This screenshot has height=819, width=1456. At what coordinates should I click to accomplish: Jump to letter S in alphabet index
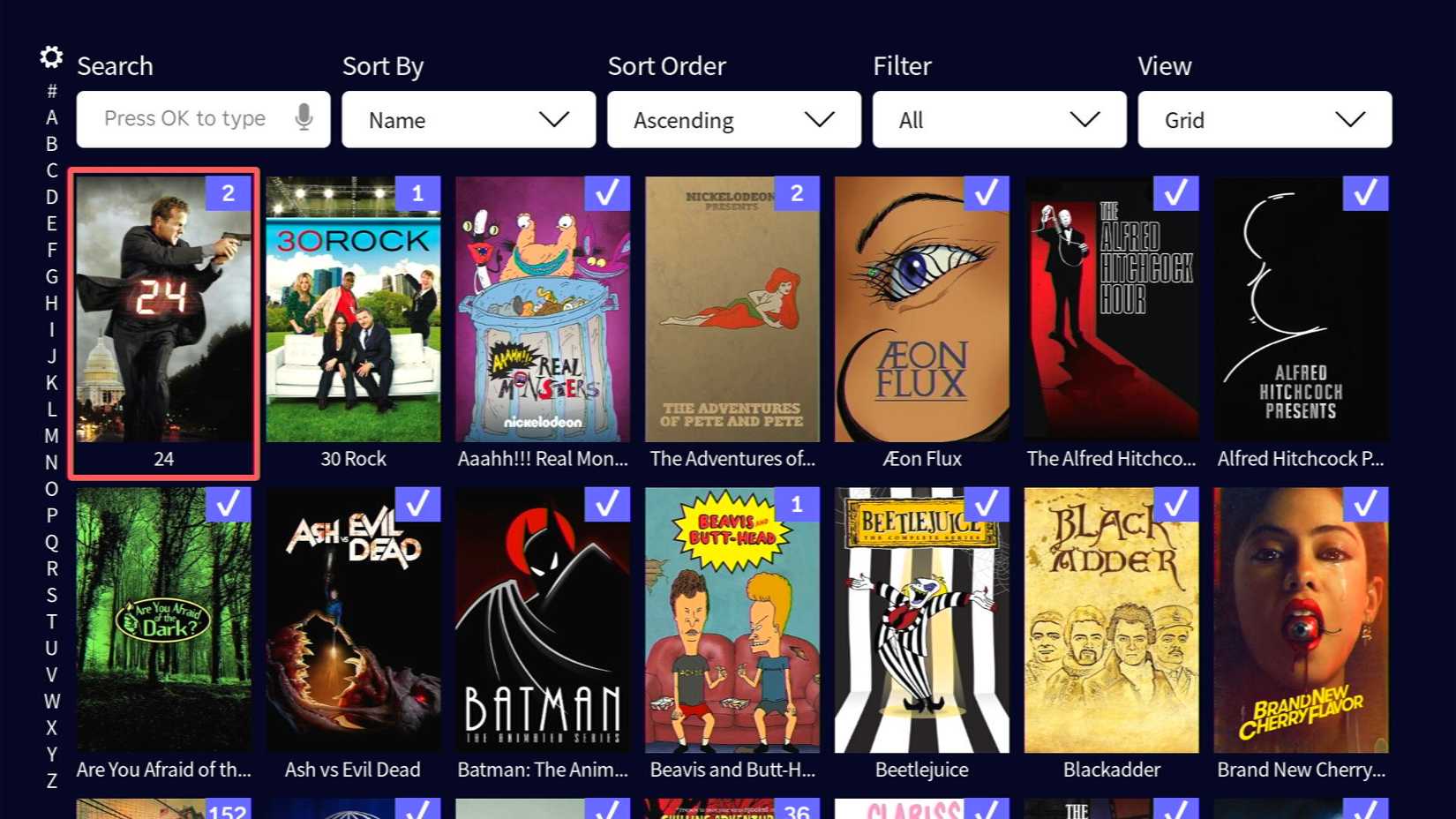[52, 595]
